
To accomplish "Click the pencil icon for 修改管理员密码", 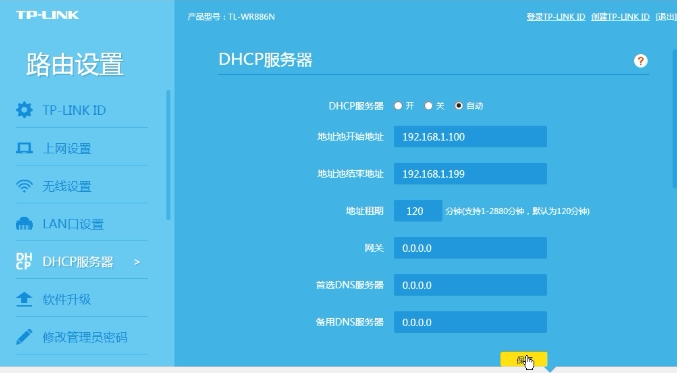I will tap(24, 337).
